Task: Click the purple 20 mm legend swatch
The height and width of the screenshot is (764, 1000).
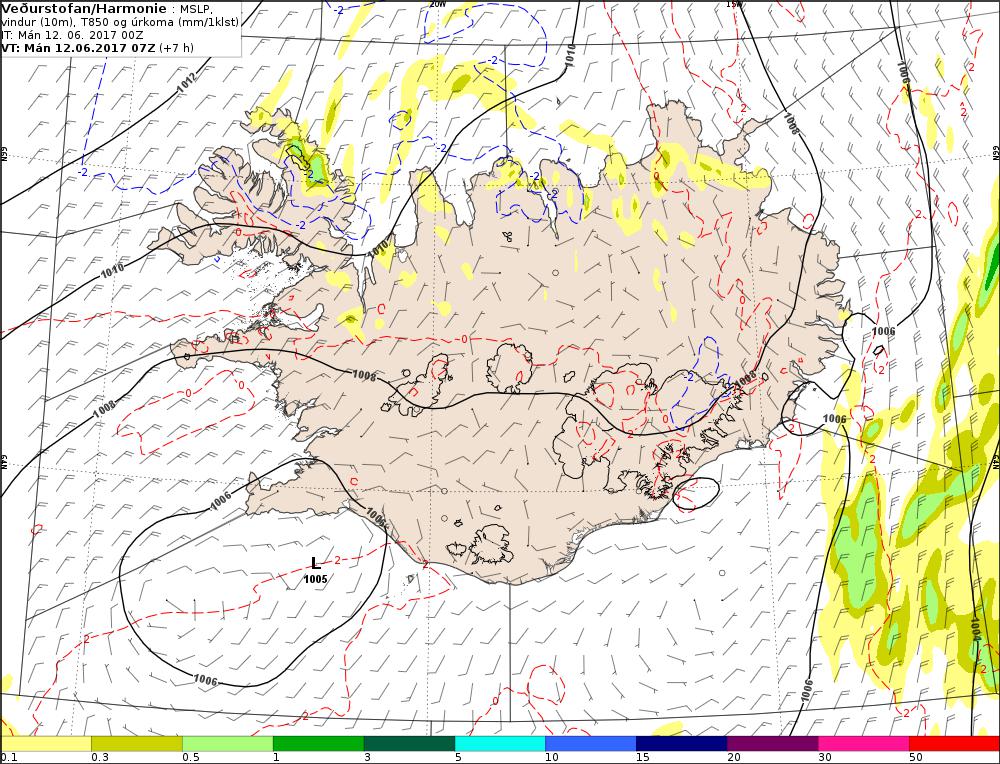Action: [x=772, y=744]
